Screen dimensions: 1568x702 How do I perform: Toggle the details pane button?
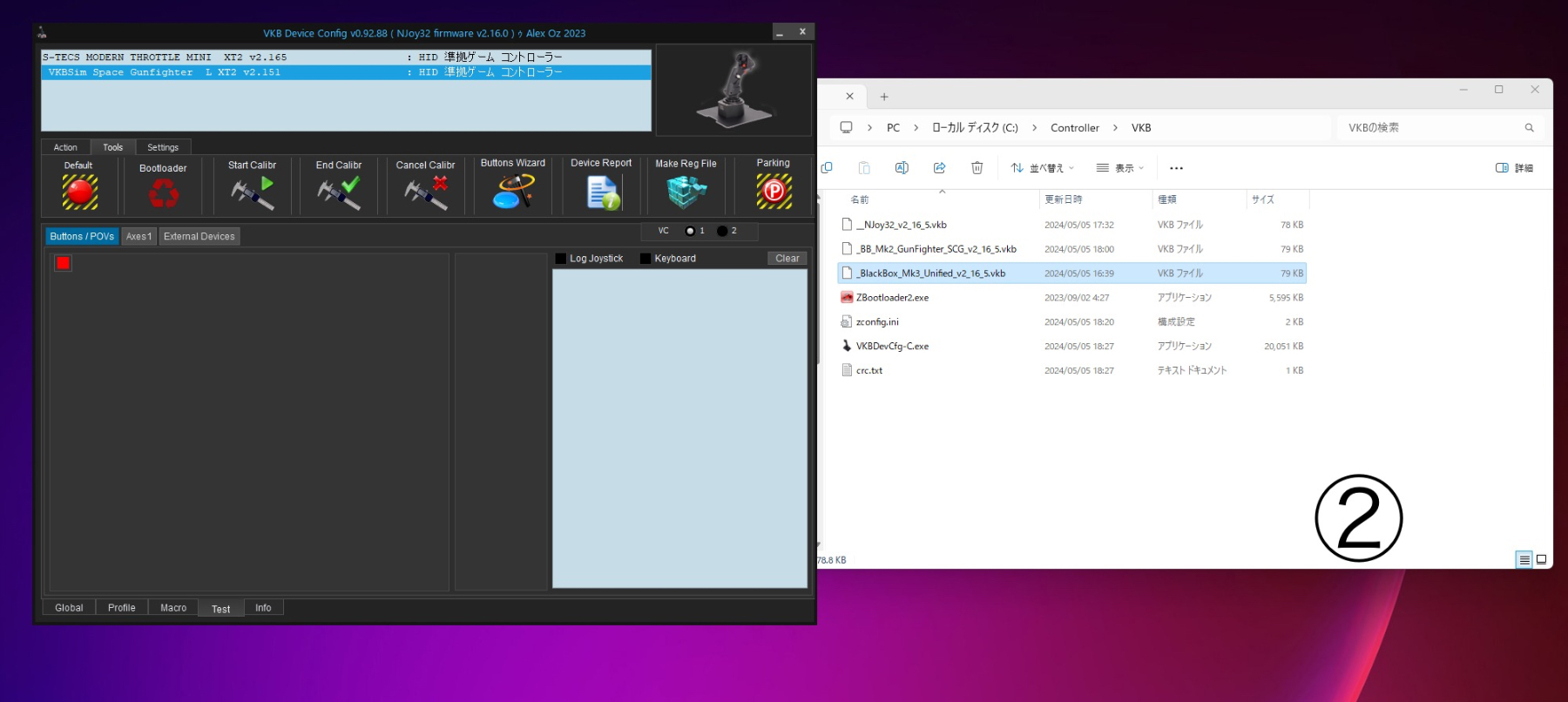click(x=1514, y=168)
